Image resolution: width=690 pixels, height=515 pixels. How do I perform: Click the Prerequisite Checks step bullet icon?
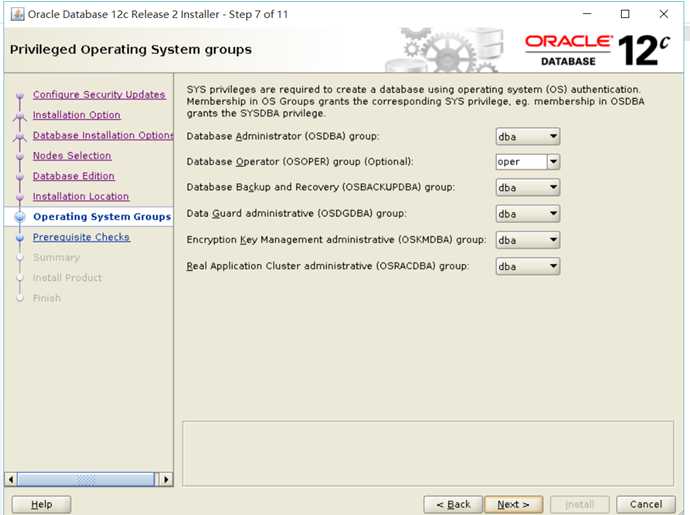(x=20, y=238)
